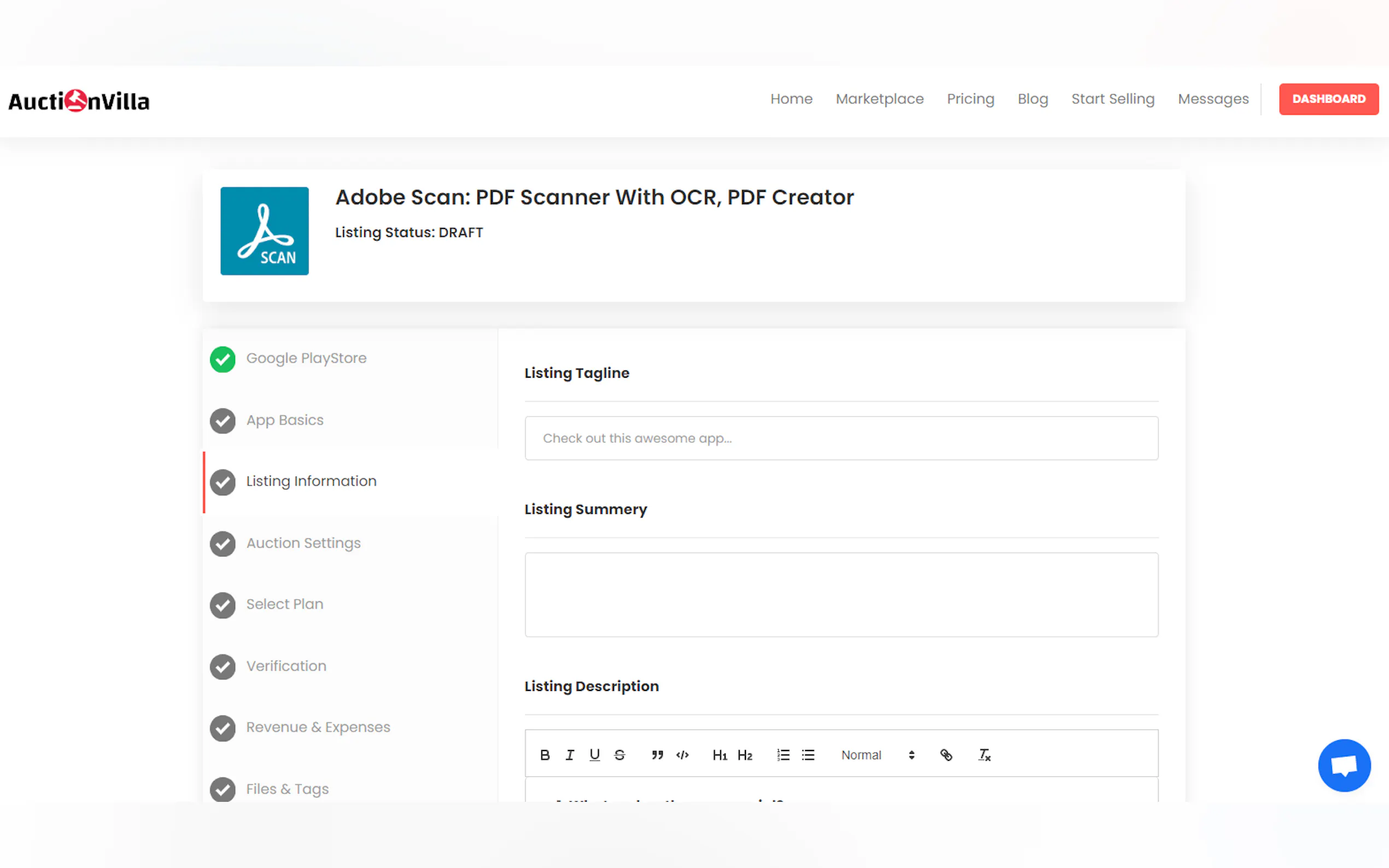1389x868 pixels.
Task: Apply Heading 1 style
Action: click(x=720, y=755)
